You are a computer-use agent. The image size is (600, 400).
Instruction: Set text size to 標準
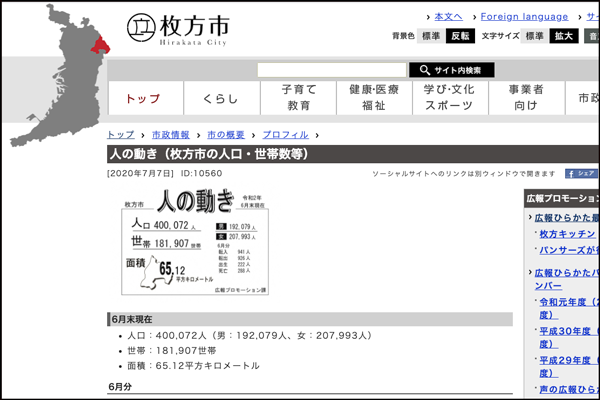pyautogui.click(x=535, y=36)
